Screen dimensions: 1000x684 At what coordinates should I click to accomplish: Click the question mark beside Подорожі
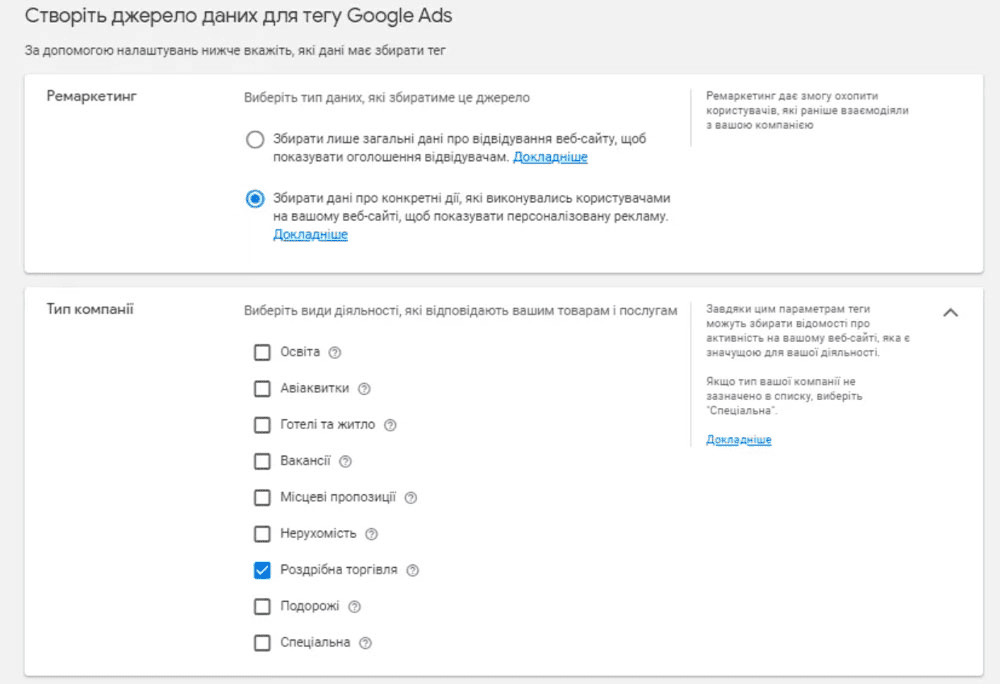click(x=355, y=607)
